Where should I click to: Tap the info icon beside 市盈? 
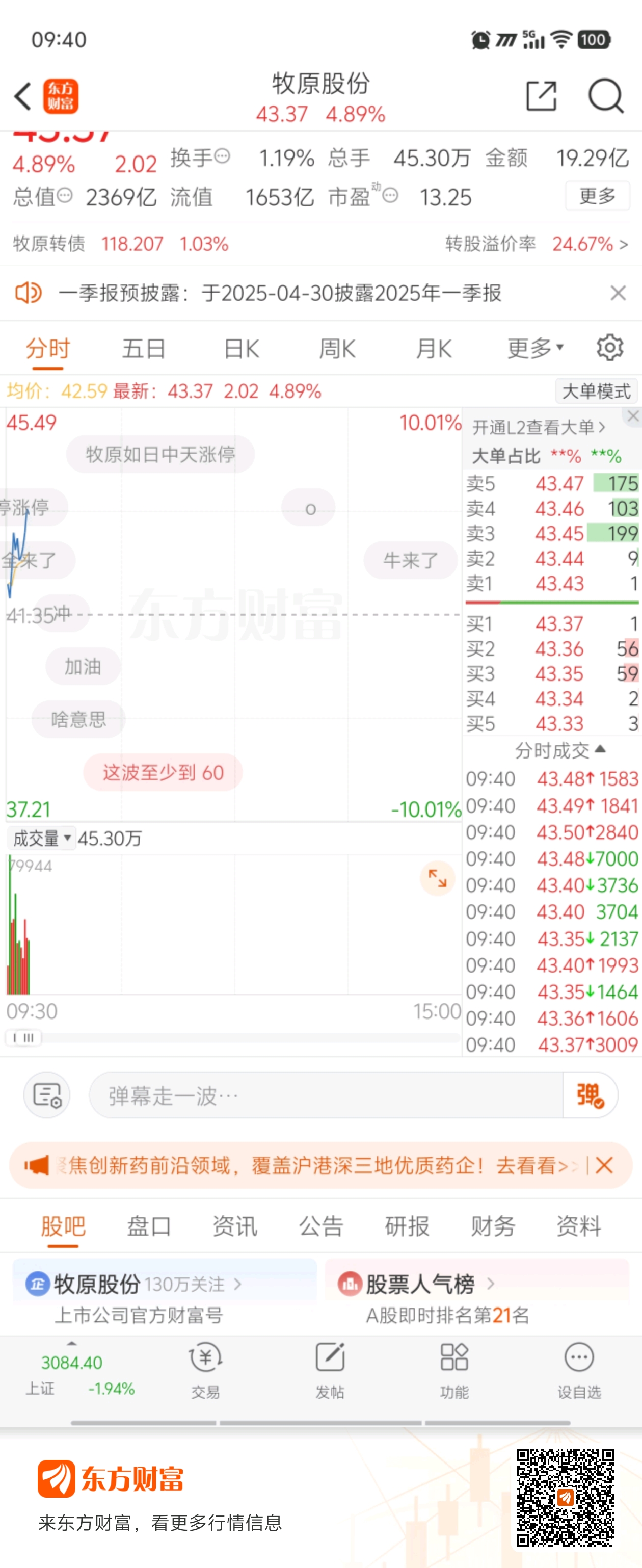[x=390, y=195]
